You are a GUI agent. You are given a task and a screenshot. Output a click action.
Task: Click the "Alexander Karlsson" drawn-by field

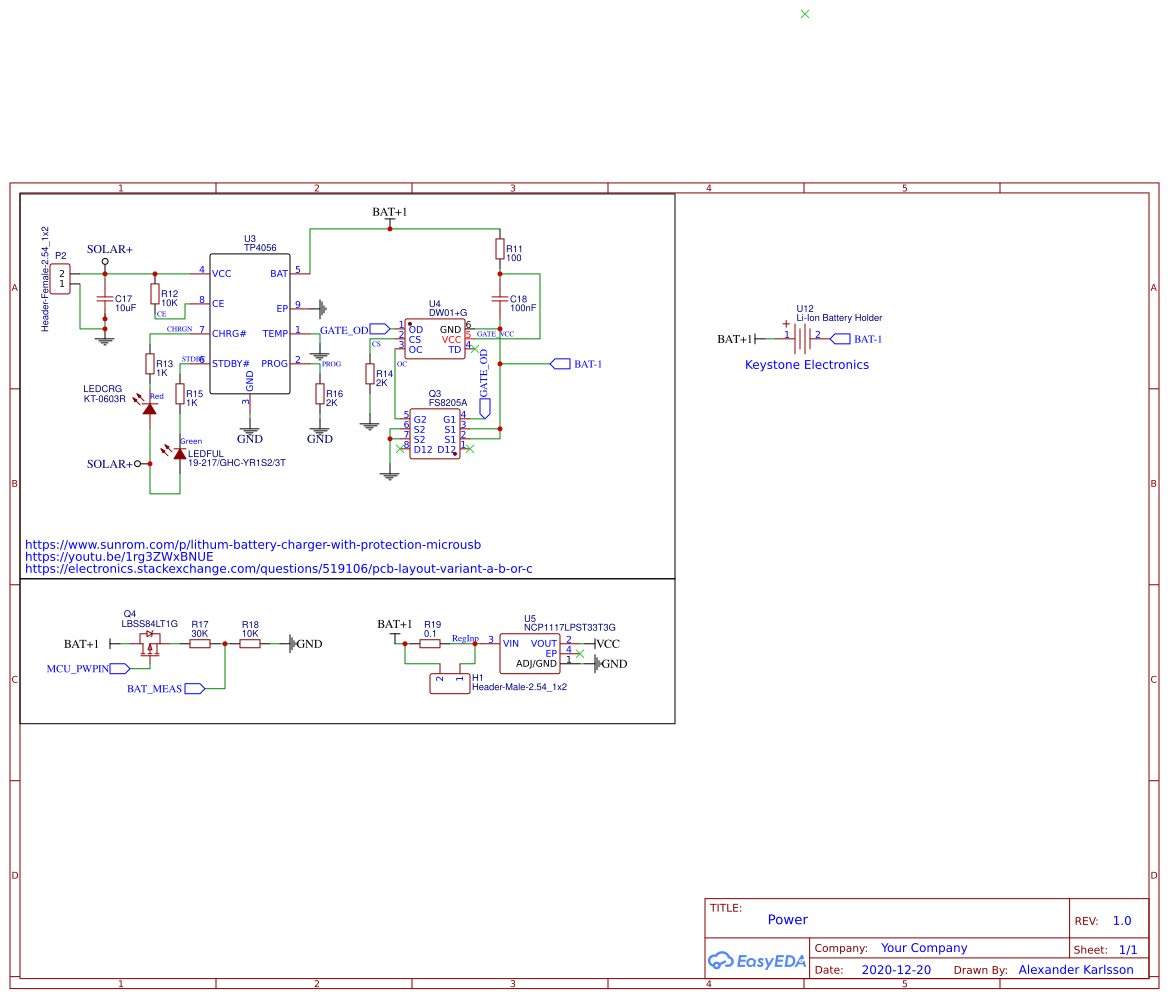1075,970
